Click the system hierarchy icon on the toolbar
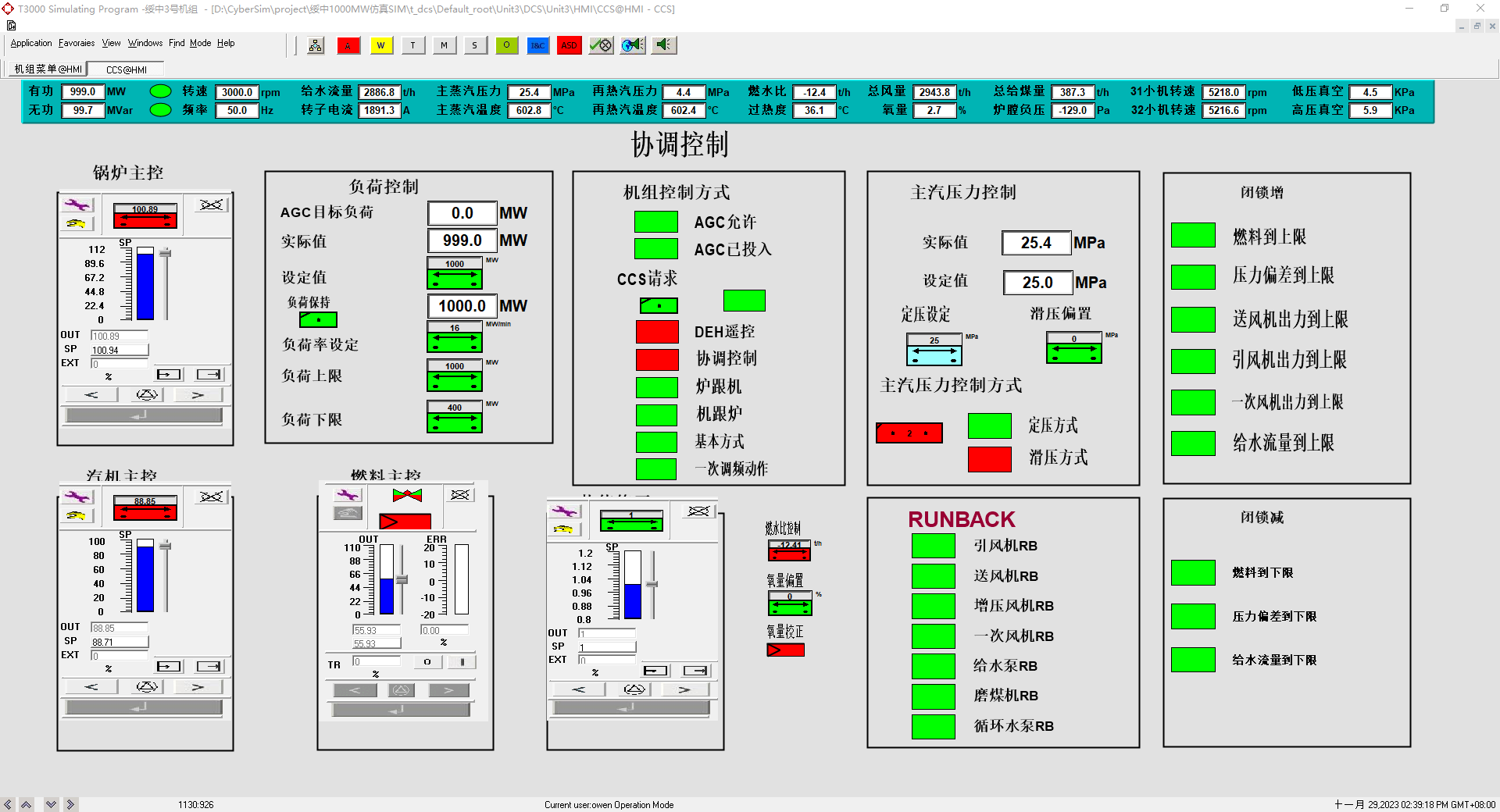This screenshot has height=812, width=1500. coord(315,45)
